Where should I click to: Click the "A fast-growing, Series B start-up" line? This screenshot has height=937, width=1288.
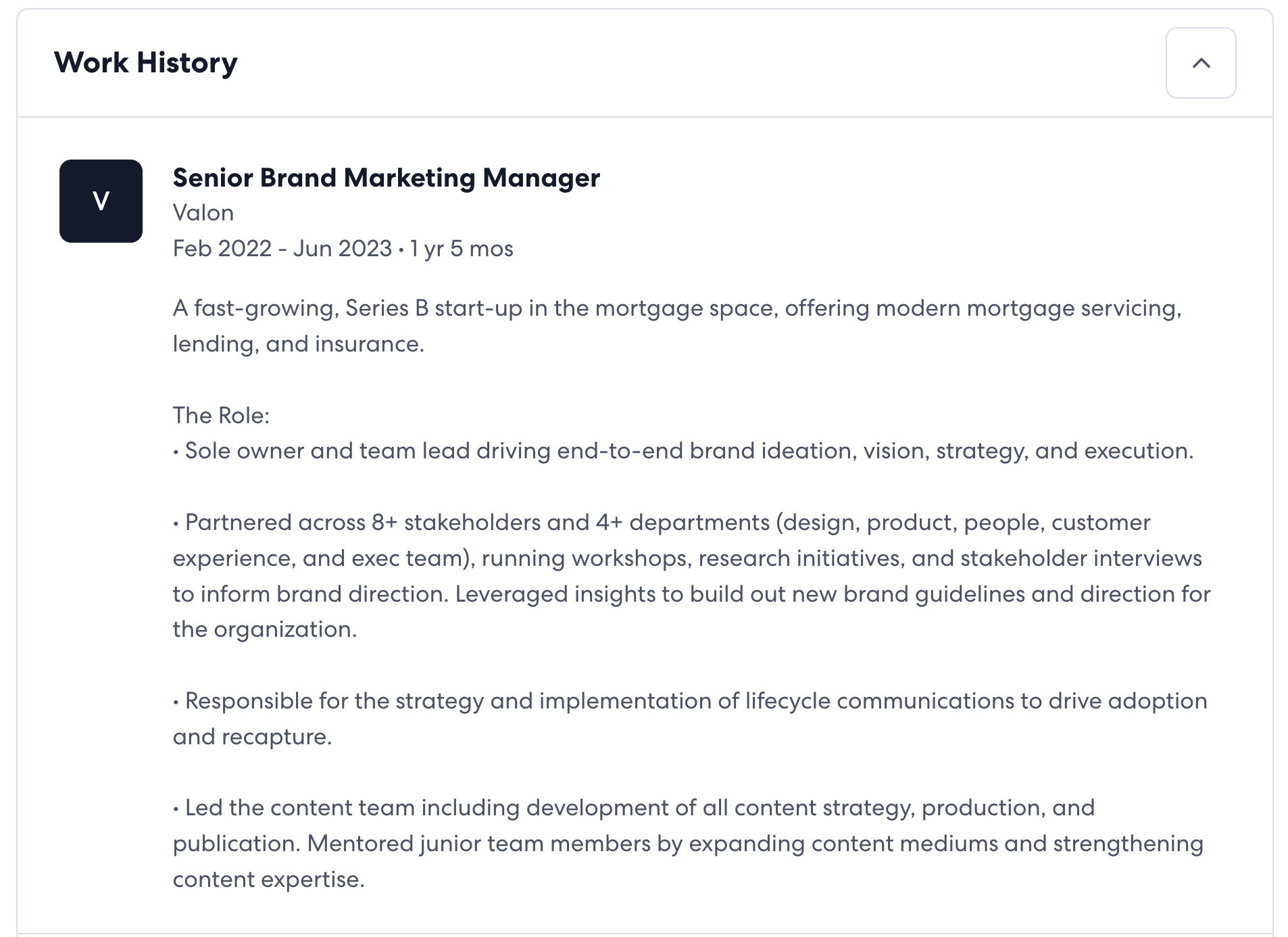coord(677,308)
